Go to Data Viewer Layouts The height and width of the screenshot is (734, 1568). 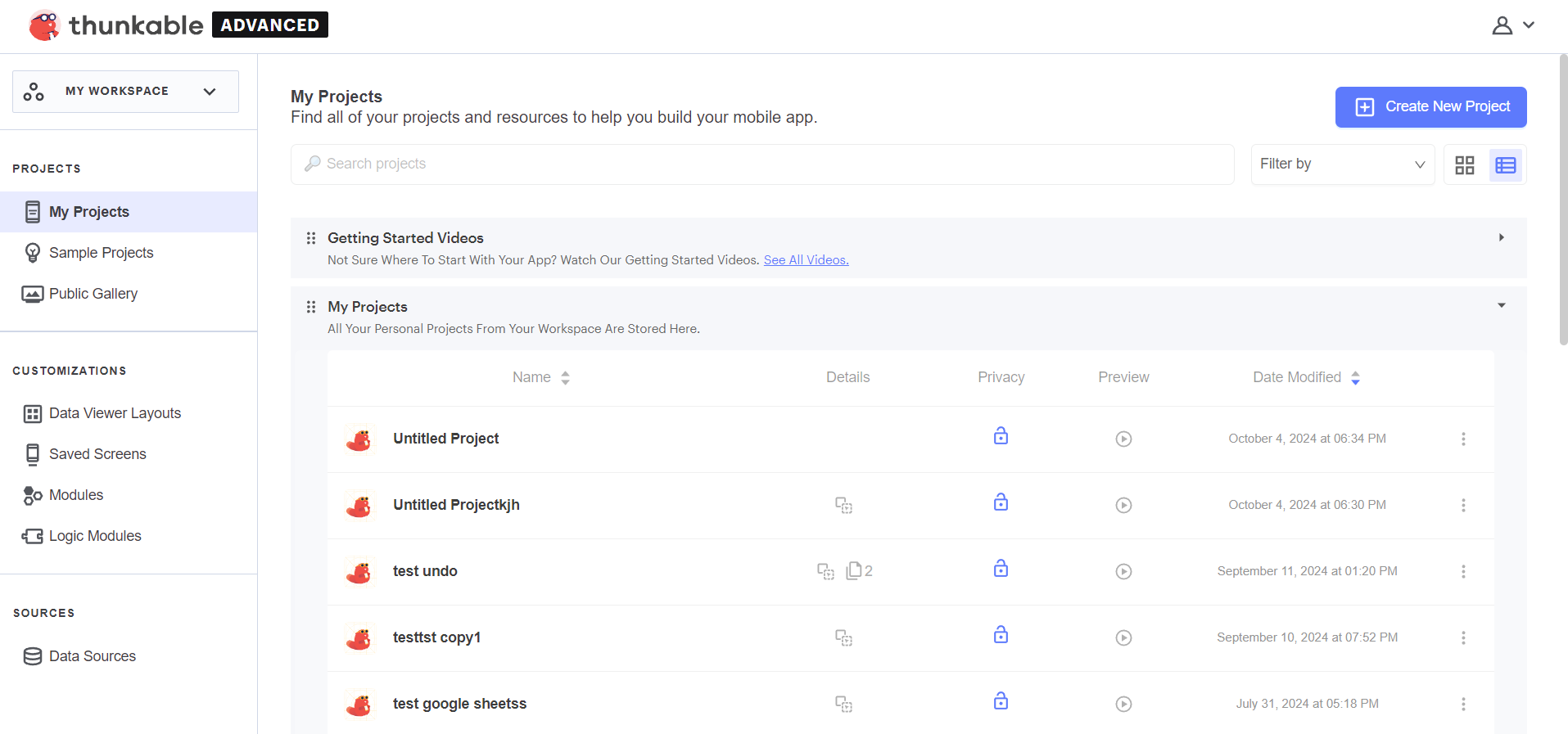[115, 413]
